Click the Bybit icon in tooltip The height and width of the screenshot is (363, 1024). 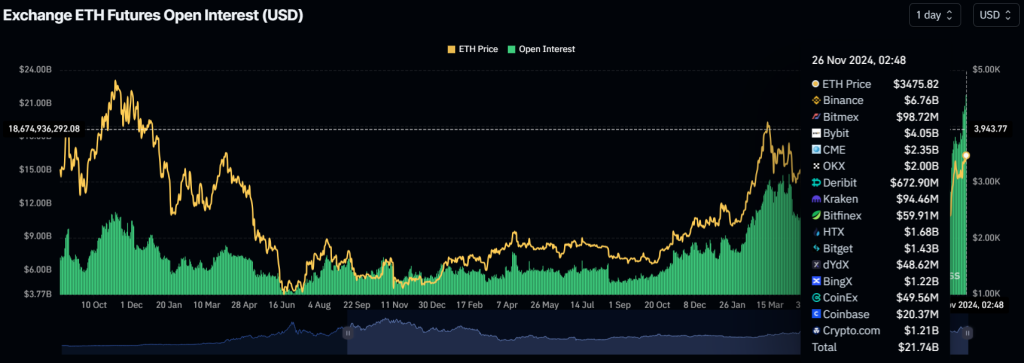click(x=816, y=133)
